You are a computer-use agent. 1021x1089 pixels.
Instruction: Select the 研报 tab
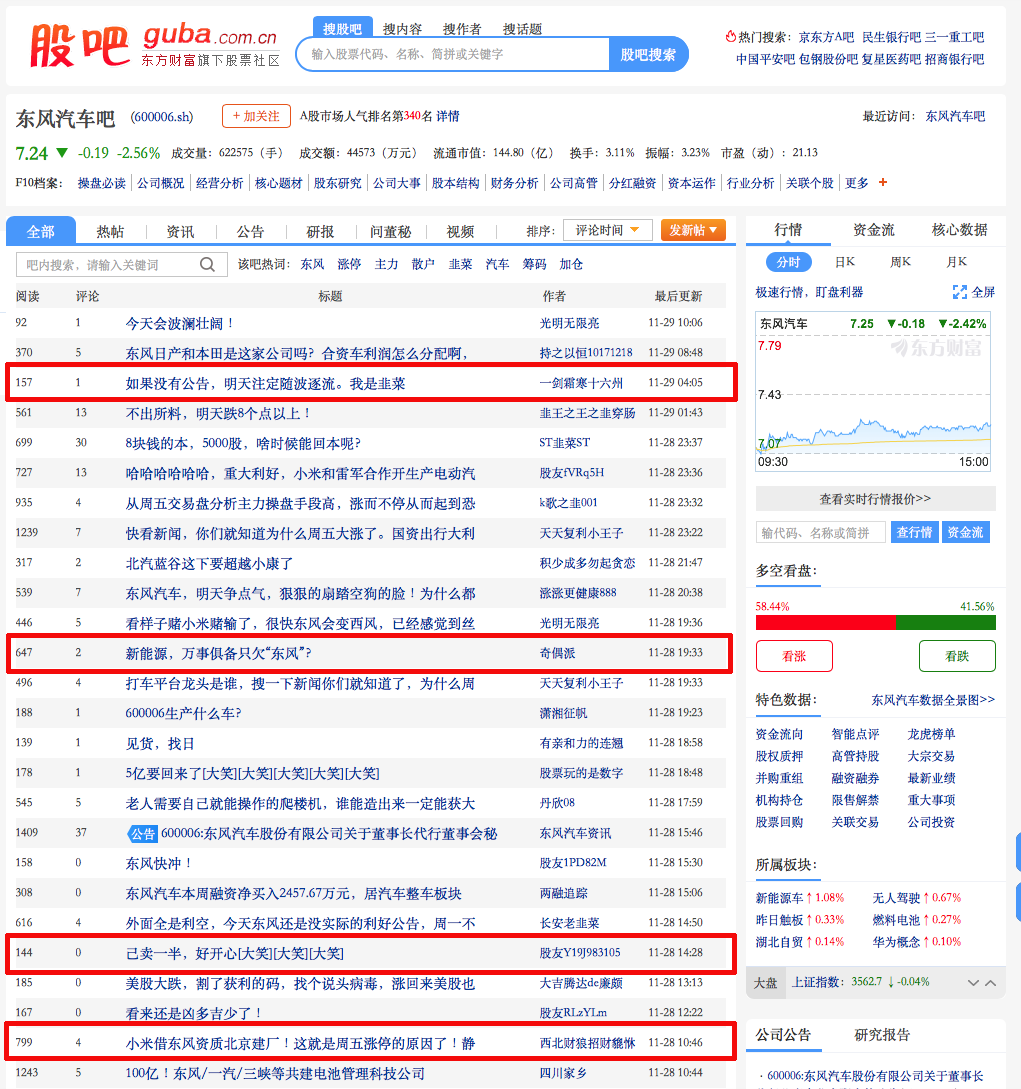click(x=320, y=232)
